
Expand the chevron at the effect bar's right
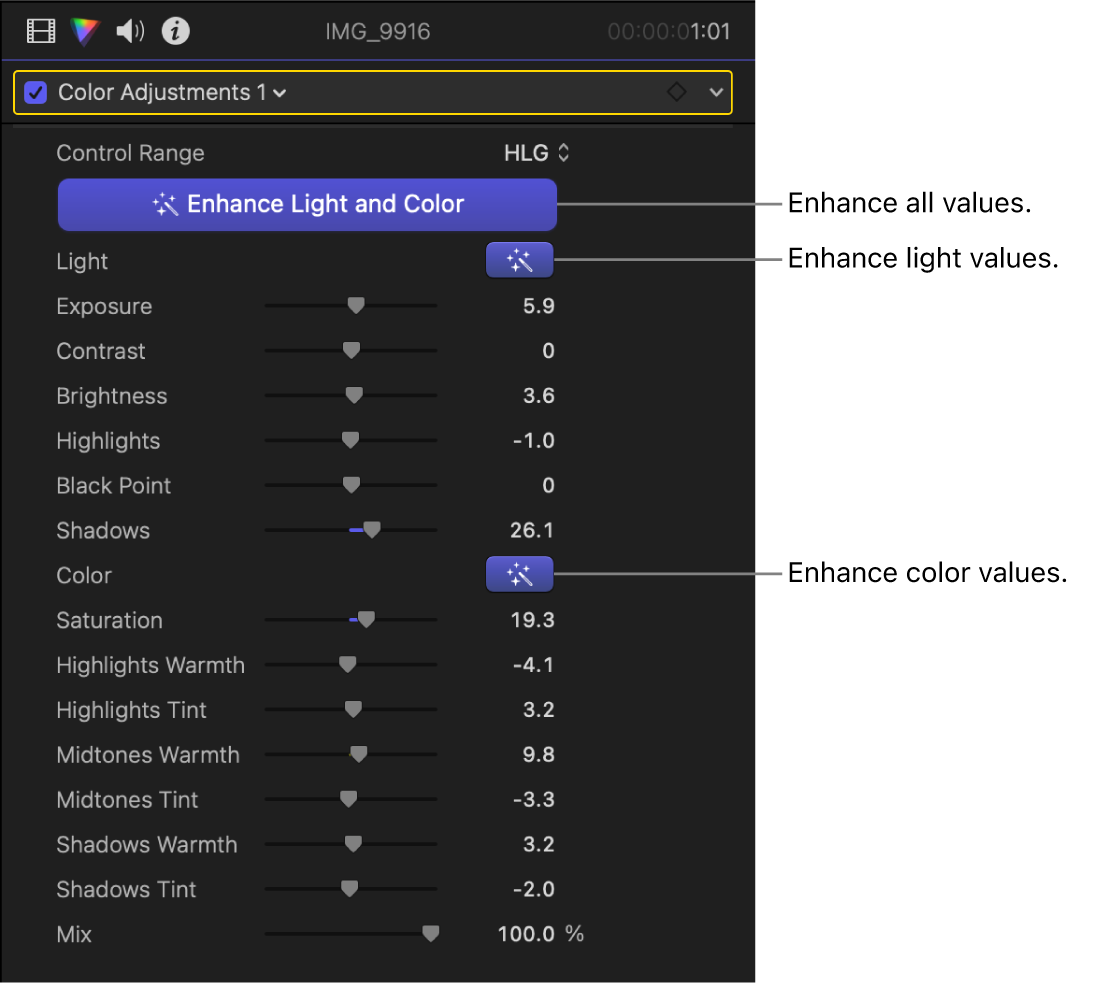pos(716,91)
